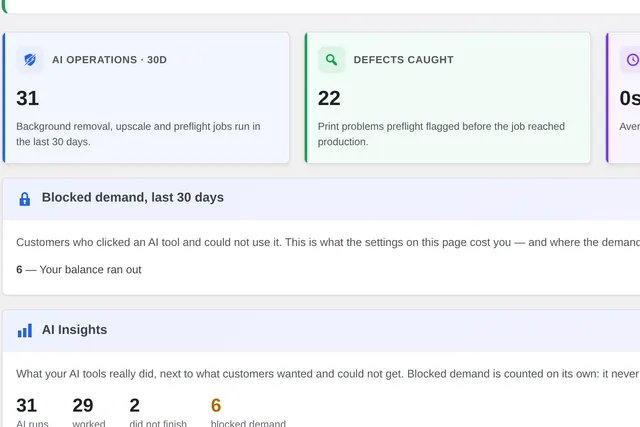Click the AI Insights heading
The height and width of the screenshot is (427, 640).
(74, 330)
